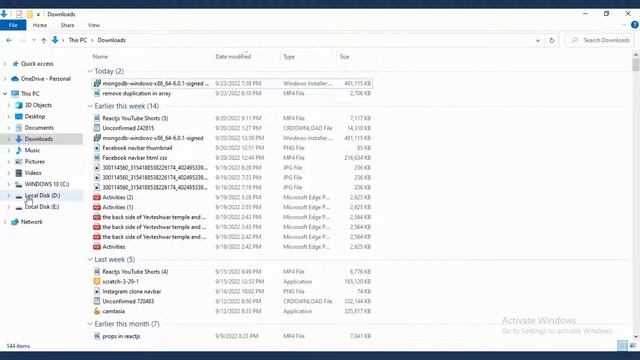Click icon of scratch-3-29-1 application
This screenshot has height=360, width=640.
(97, 281)
